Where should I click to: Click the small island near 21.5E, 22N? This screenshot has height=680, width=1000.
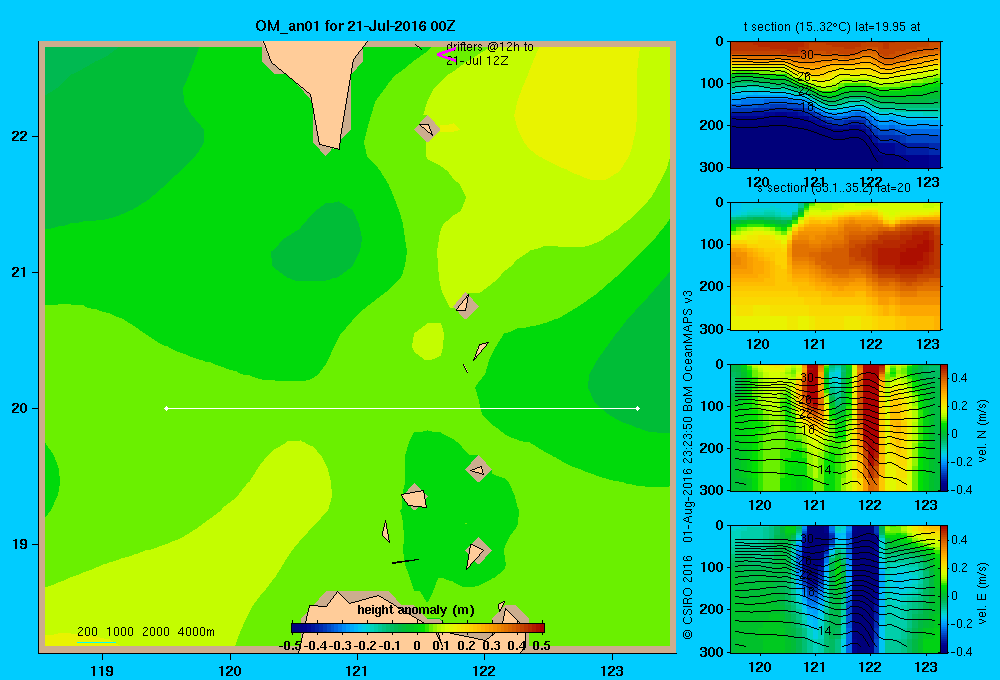tap(427, 129)
